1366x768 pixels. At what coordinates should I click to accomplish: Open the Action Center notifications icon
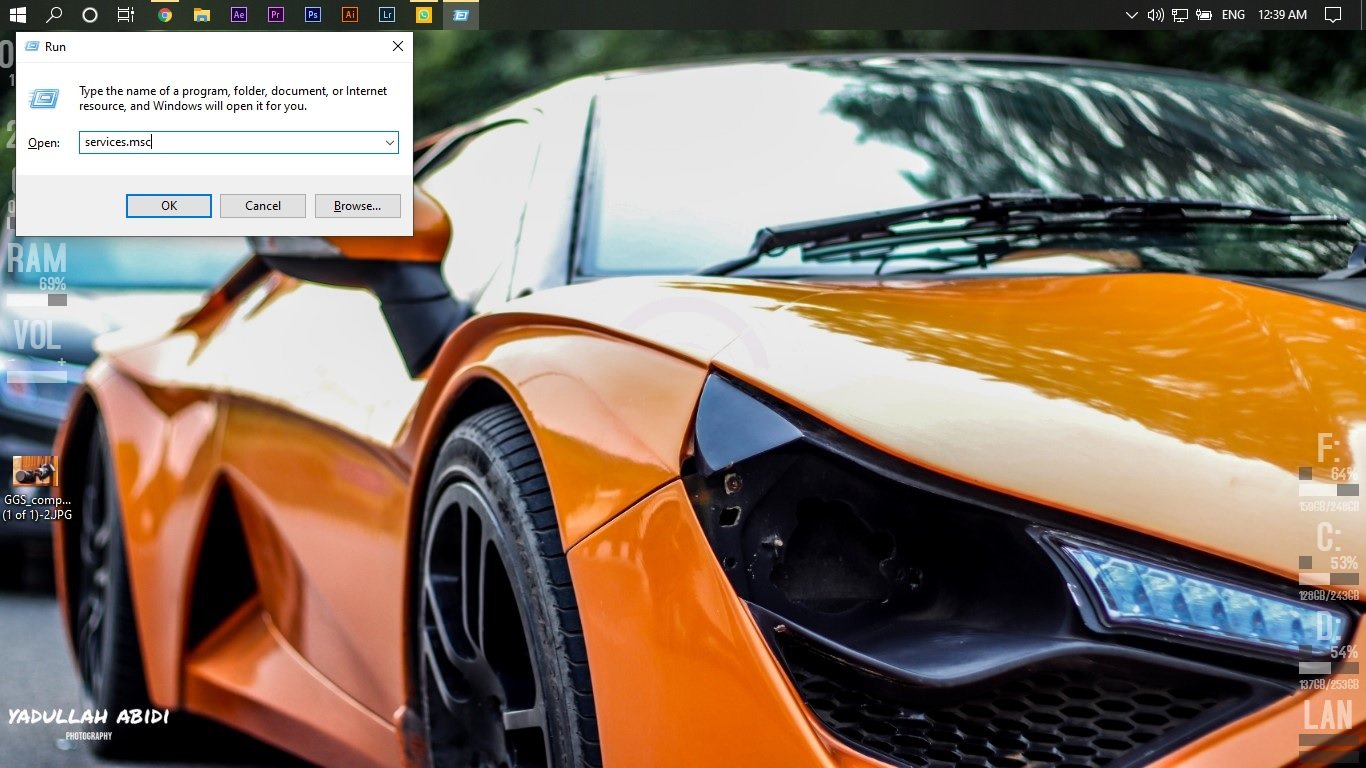pyautogui.click(x=1332, y=15)
